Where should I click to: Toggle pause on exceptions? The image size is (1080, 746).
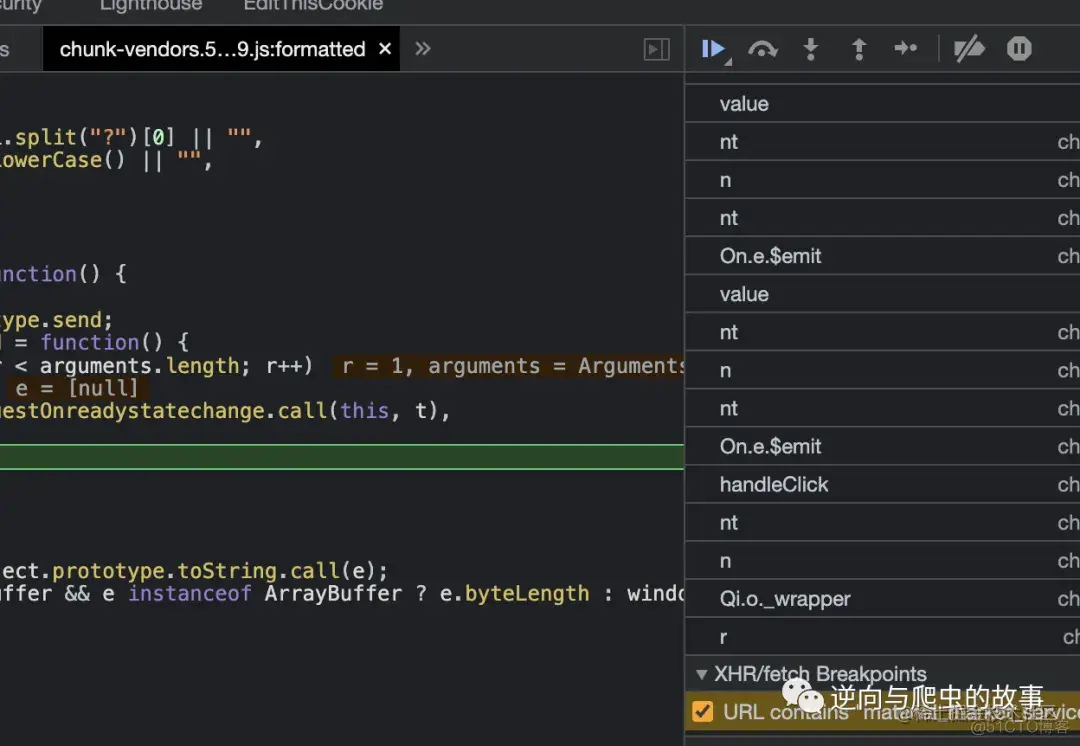(1019, 48)
